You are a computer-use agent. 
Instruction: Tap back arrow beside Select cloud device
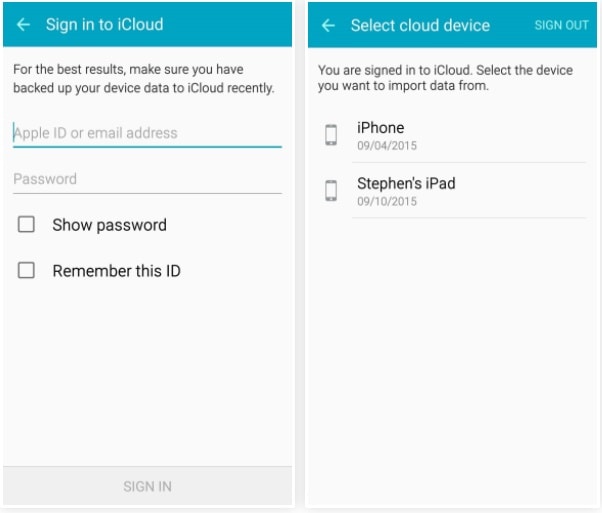[328, 25]
